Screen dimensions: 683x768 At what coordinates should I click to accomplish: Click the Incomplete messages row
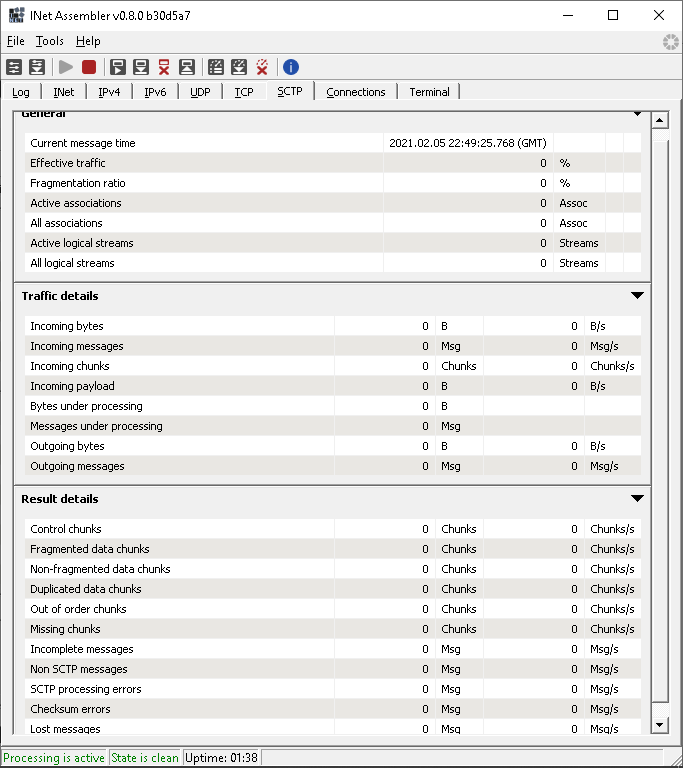[x=333, y=649]
